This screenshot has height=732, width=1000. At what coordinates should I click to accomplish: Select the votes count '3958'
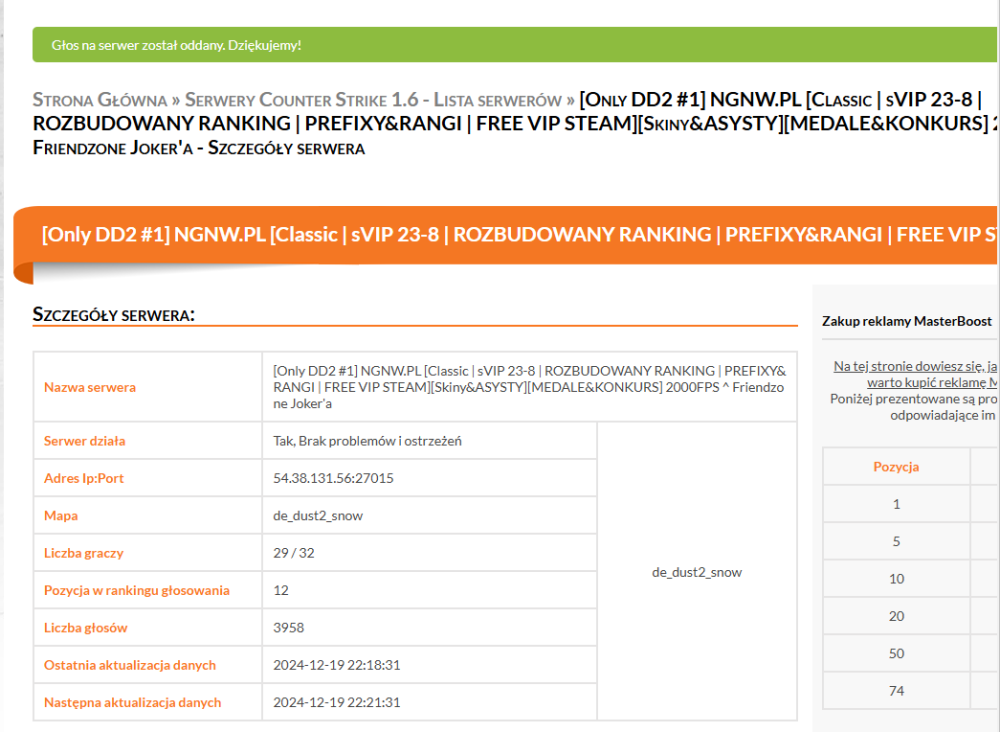[x=288, y=627]
